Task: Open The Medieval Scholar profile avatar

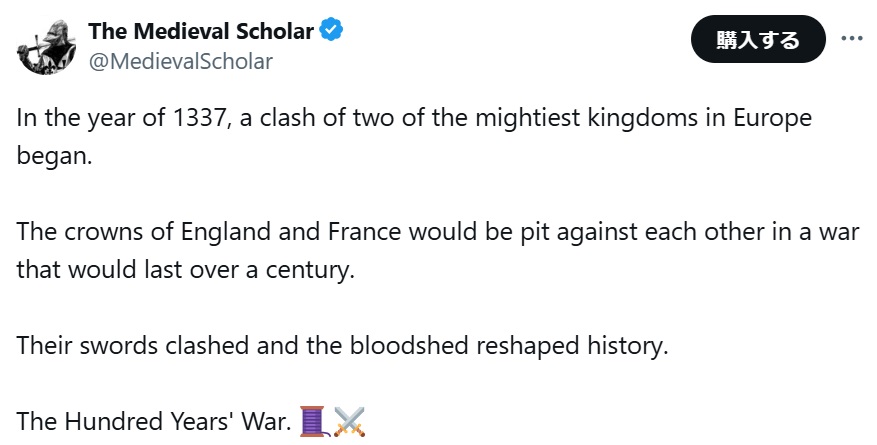Action: pyautogui.click(x=46, y=47)
